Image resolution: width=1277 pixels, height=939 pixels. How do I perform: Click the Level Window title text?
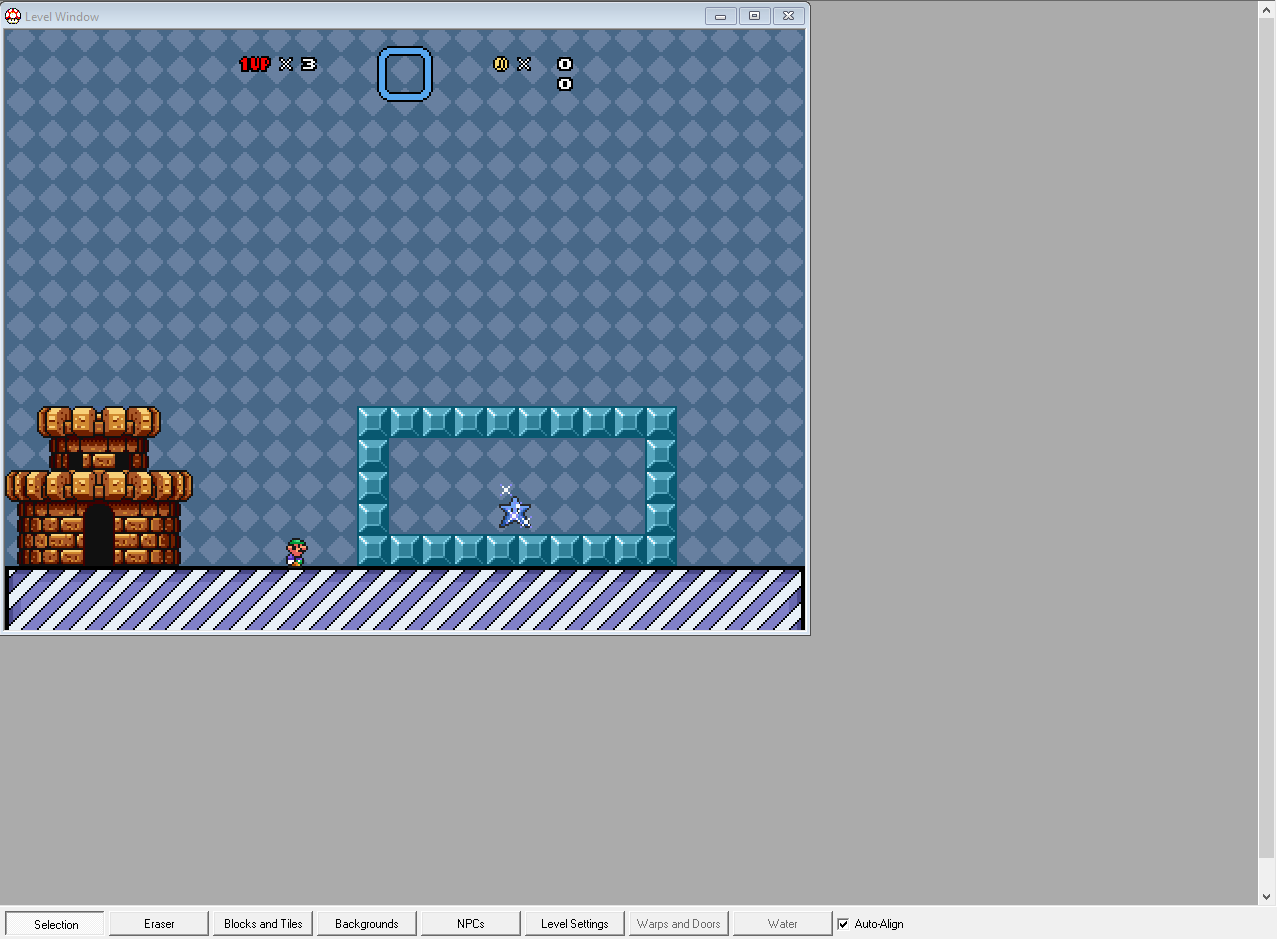pyautogui.click(x=62, y=17)
